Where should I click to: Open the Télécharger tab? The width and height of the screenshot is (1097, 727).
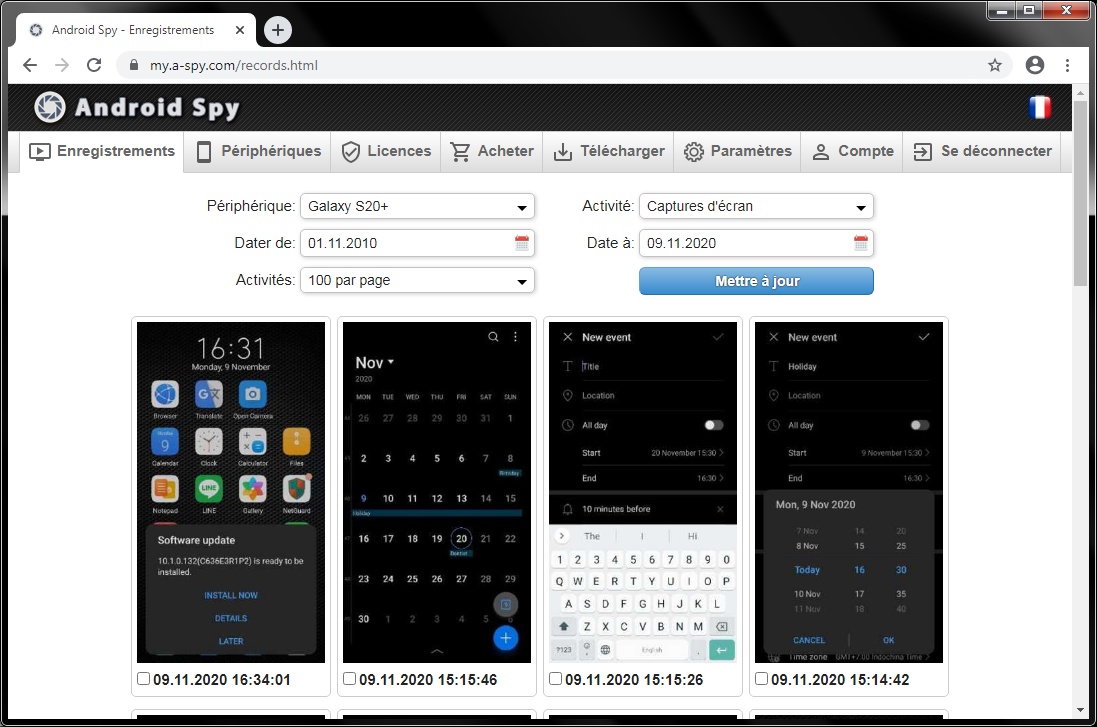(x=609, y=151)
